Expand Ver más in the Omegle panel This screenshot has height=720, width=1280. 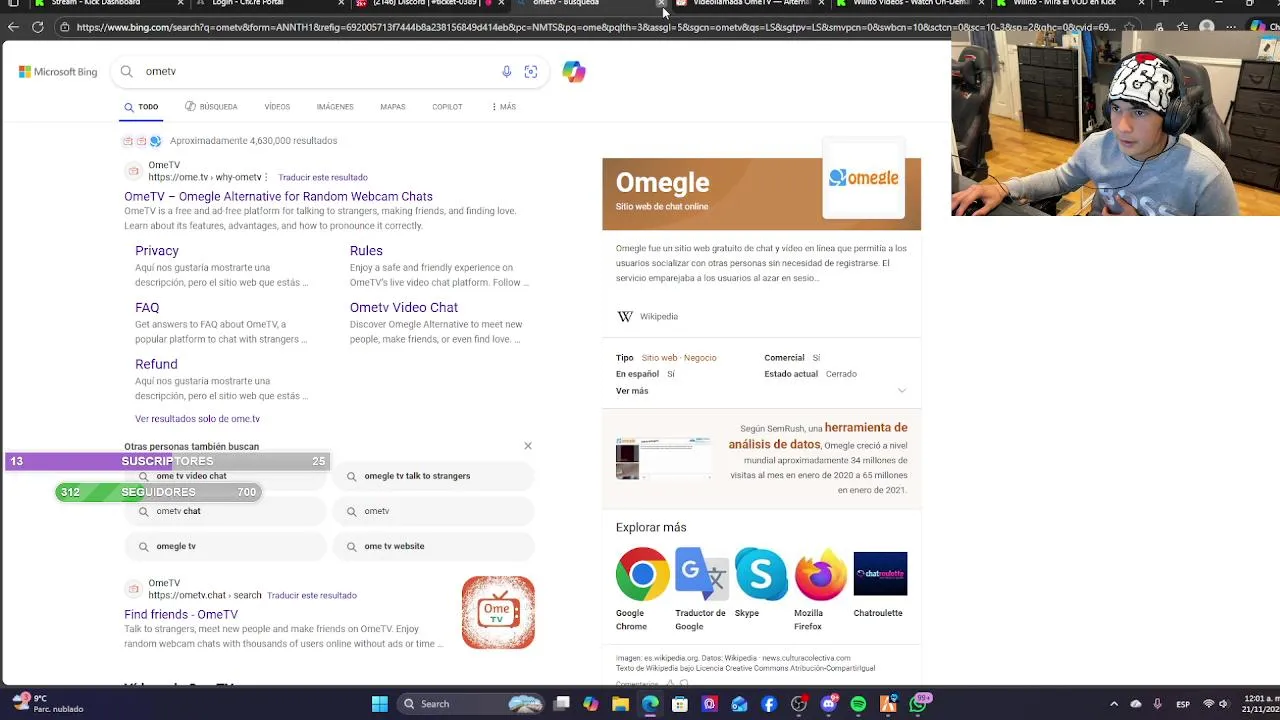pos(632,391)
